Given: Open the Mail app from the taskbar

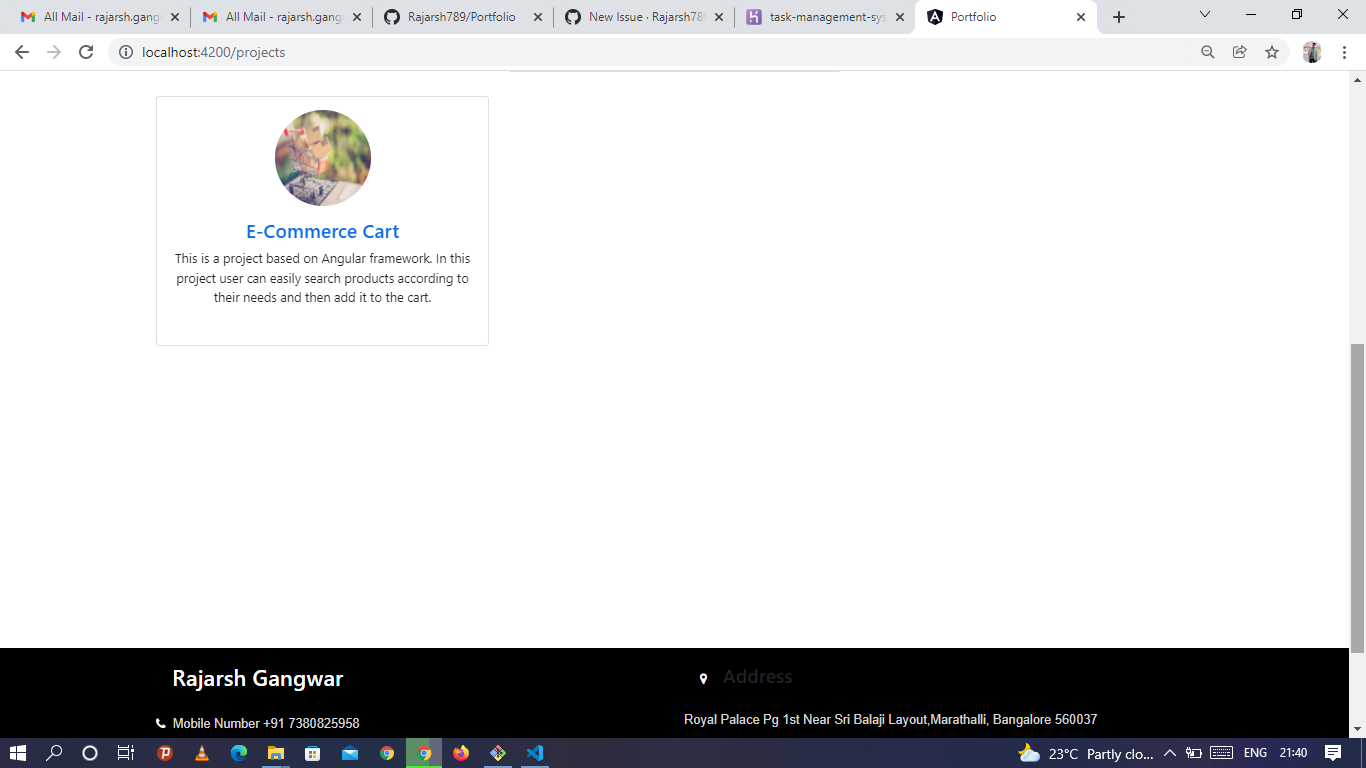Looking at the screenshot, I should 350,753.
